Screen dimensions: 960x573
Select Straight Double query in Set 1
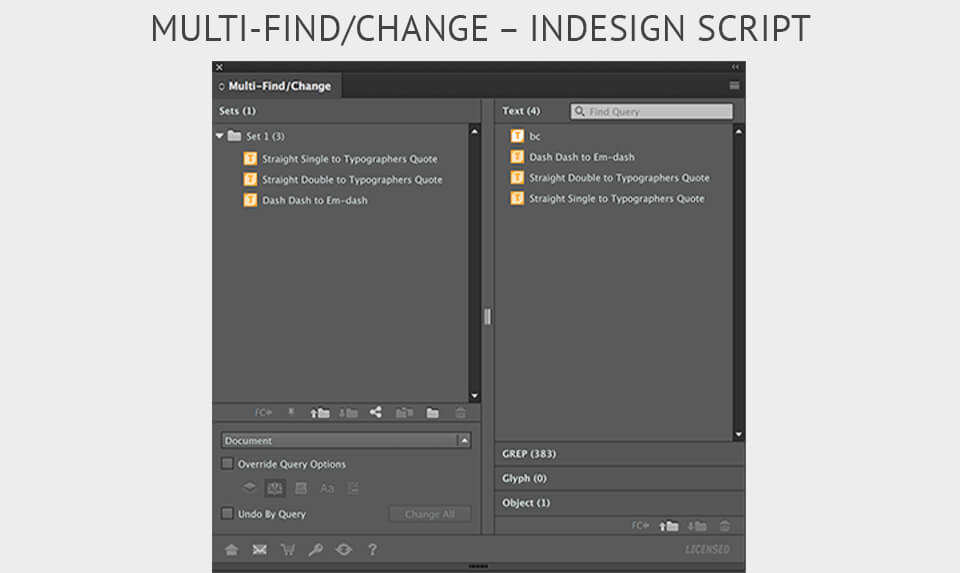point(342,179)
